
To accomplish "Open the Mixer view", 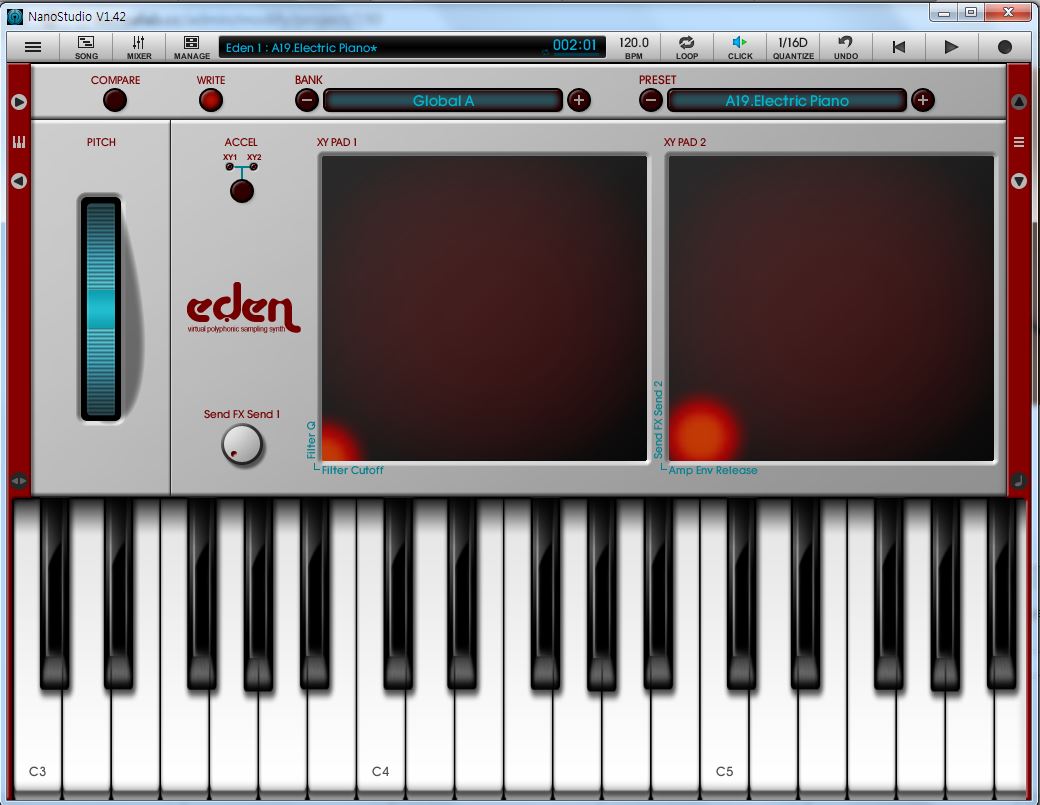I will (139, 47).
